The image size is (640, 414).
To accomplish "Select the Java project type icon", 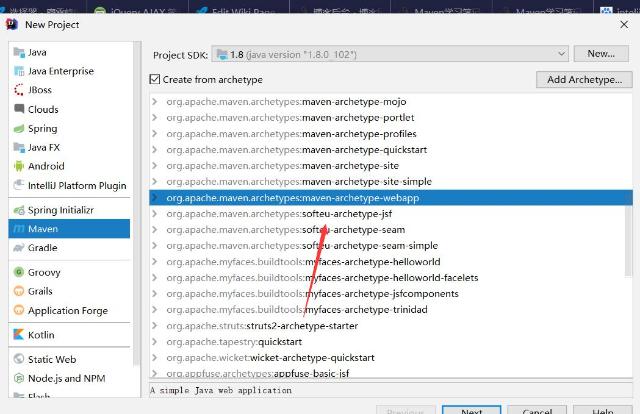I will (x=19, y=52).
